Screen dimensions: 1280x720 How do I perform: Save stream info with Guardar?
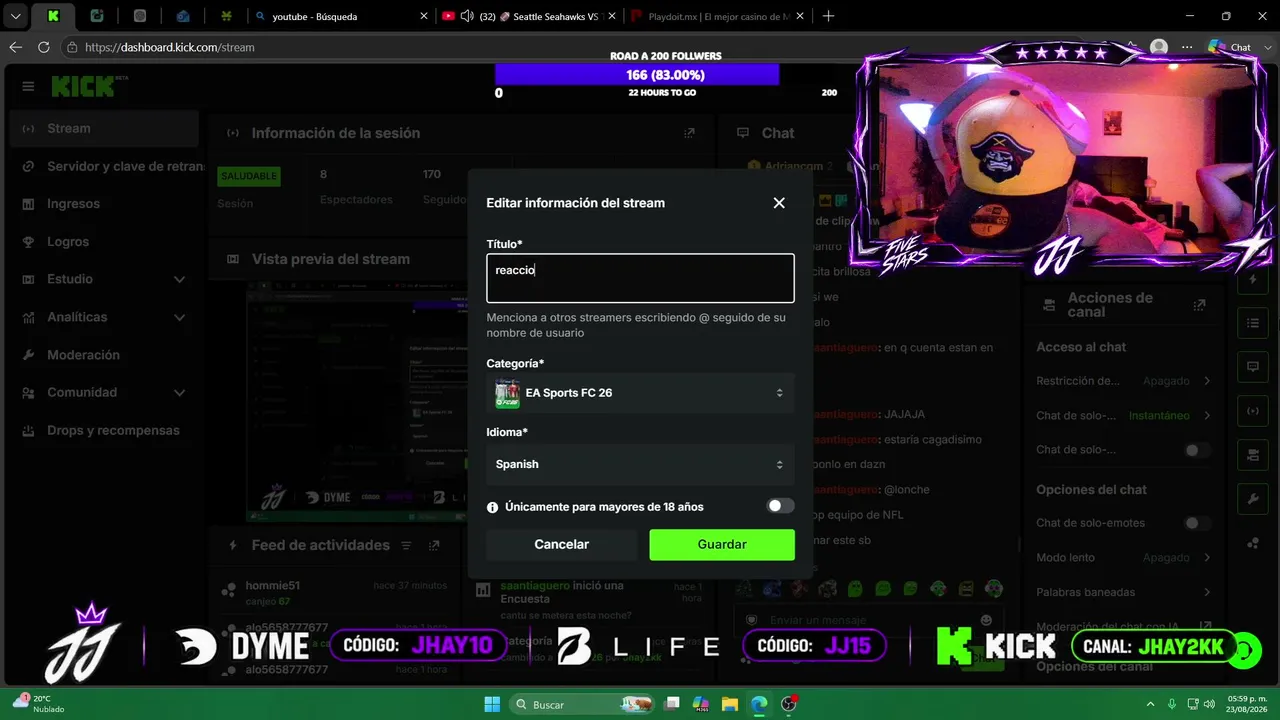722,544
